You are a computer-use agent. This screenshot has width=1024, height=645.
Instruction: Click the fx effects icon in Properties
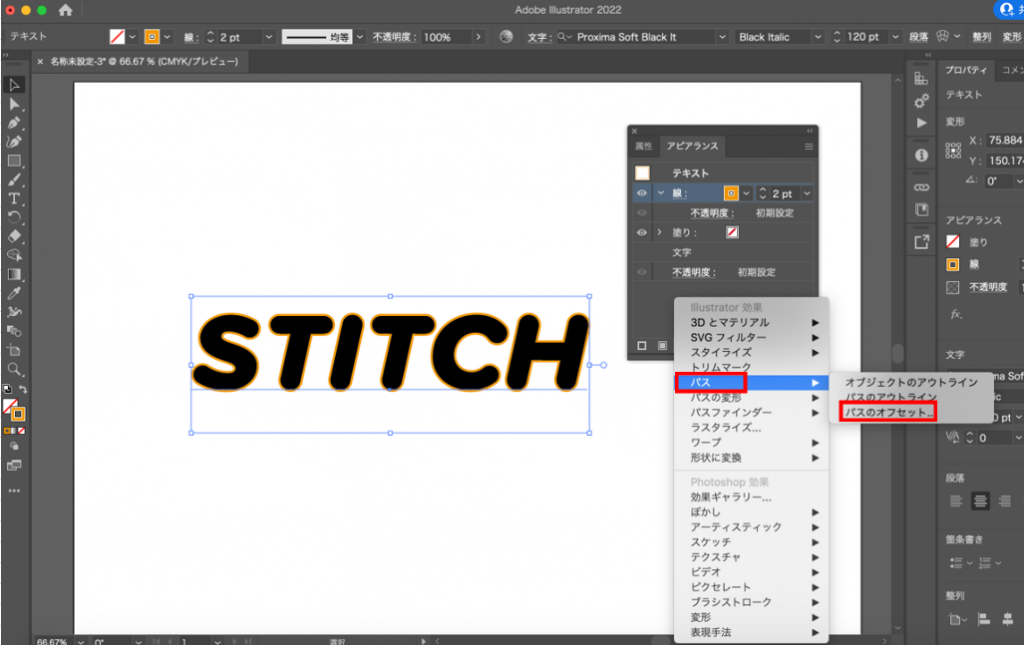956,315
